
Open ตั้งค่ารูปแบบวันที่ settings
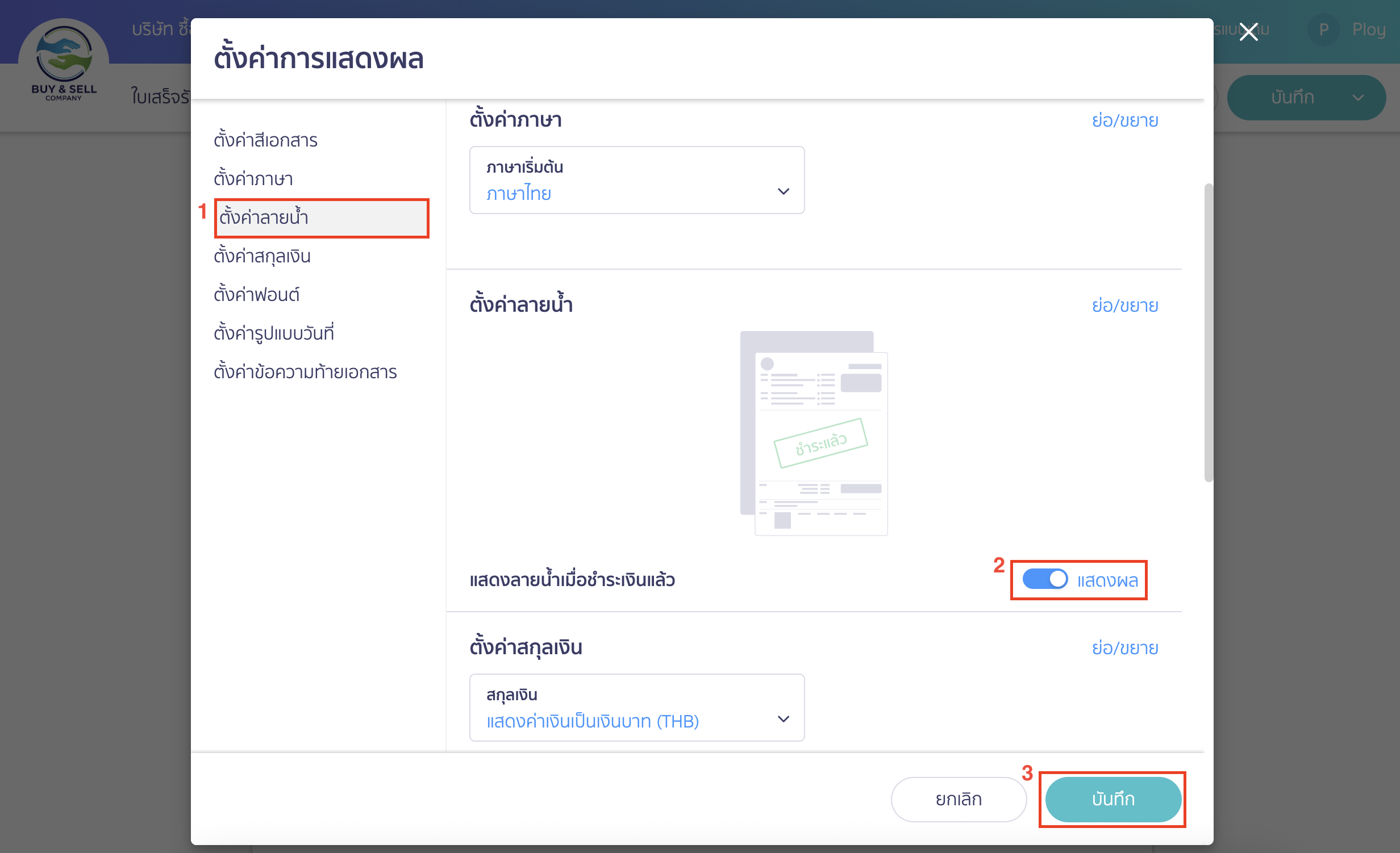click(x=274, y=333)
